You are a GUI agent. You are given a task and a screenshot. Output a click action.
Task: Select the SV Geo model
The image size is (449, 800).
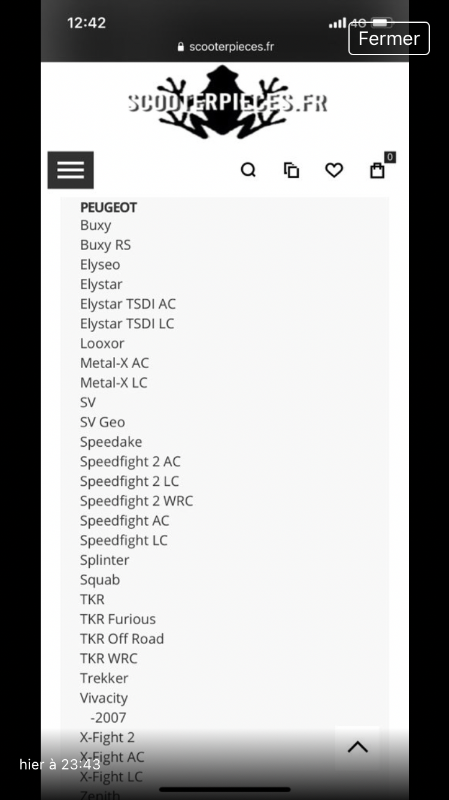pos(103,422)
